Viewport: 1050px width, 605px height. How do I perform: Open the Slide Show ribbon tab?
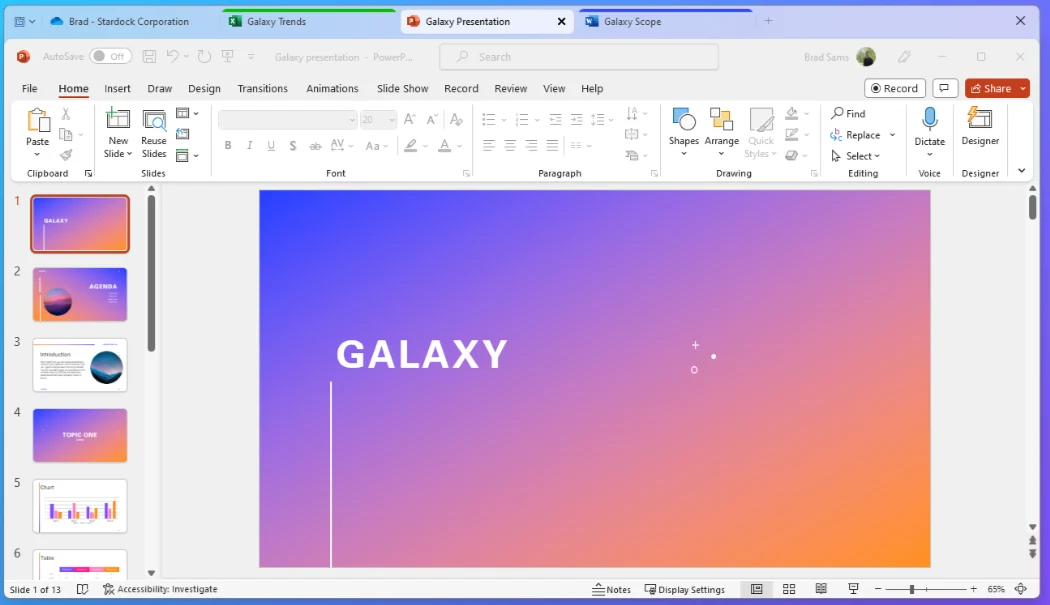pyautogui.click(x=402, y=88)
